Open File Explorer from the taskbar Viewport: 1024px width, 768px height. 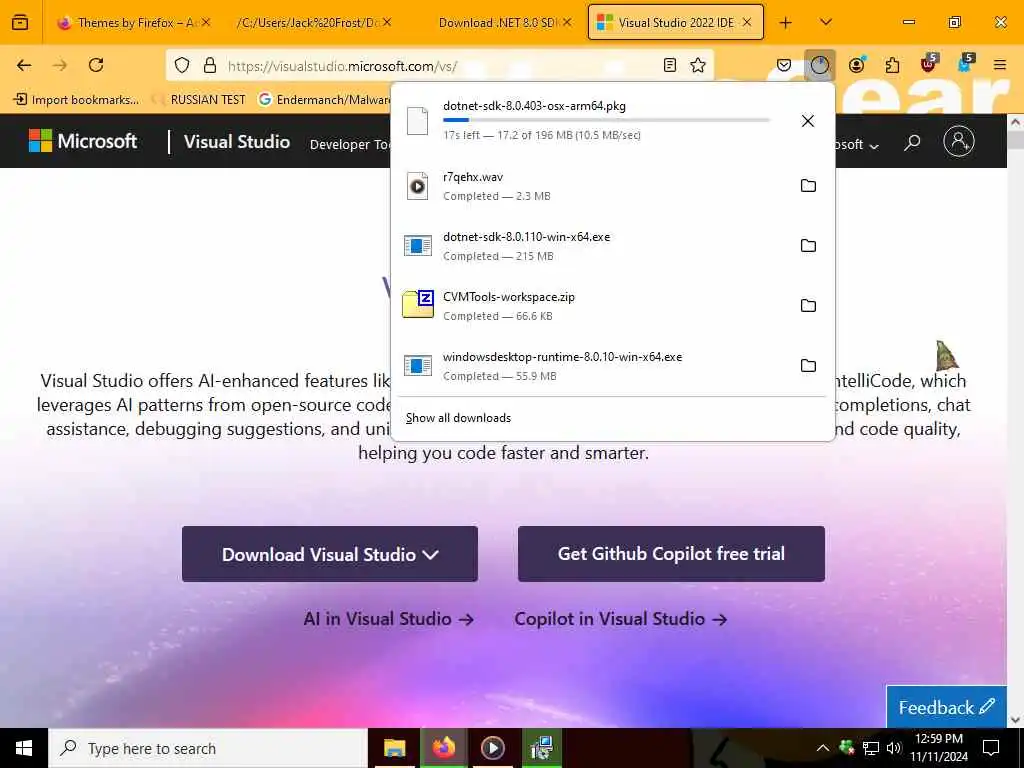point(394,748)
